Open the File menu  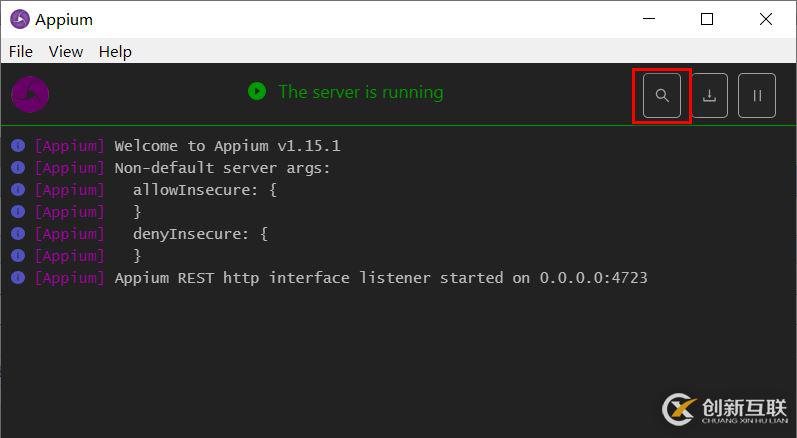(21, 51)
